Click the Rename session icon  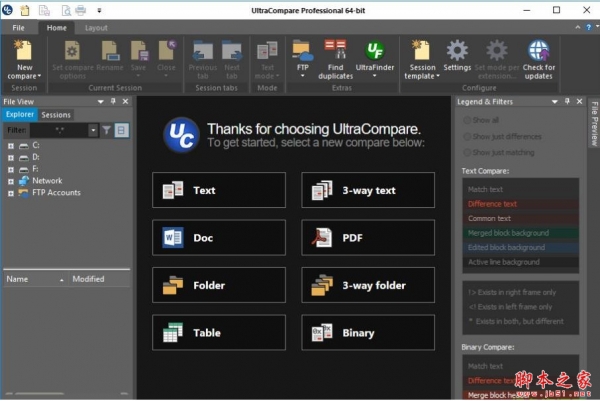pos(110,51)
